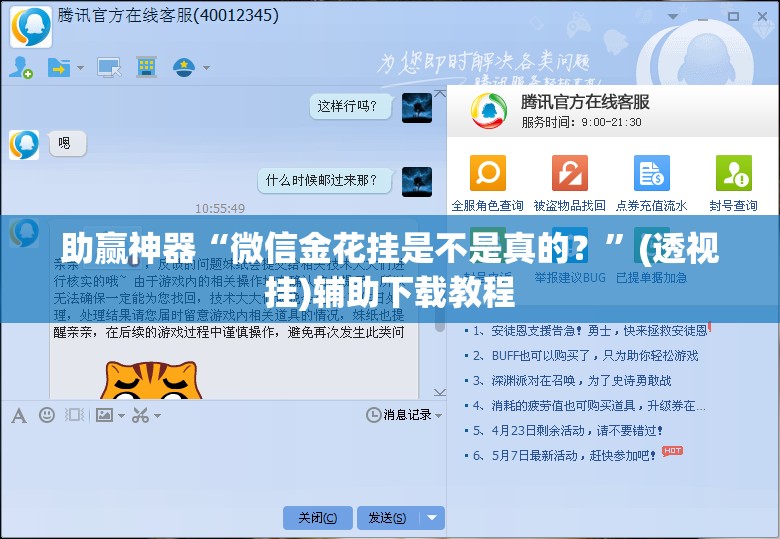
Task: Click the 10:55:49 timestamp
Action: [220, 208]
